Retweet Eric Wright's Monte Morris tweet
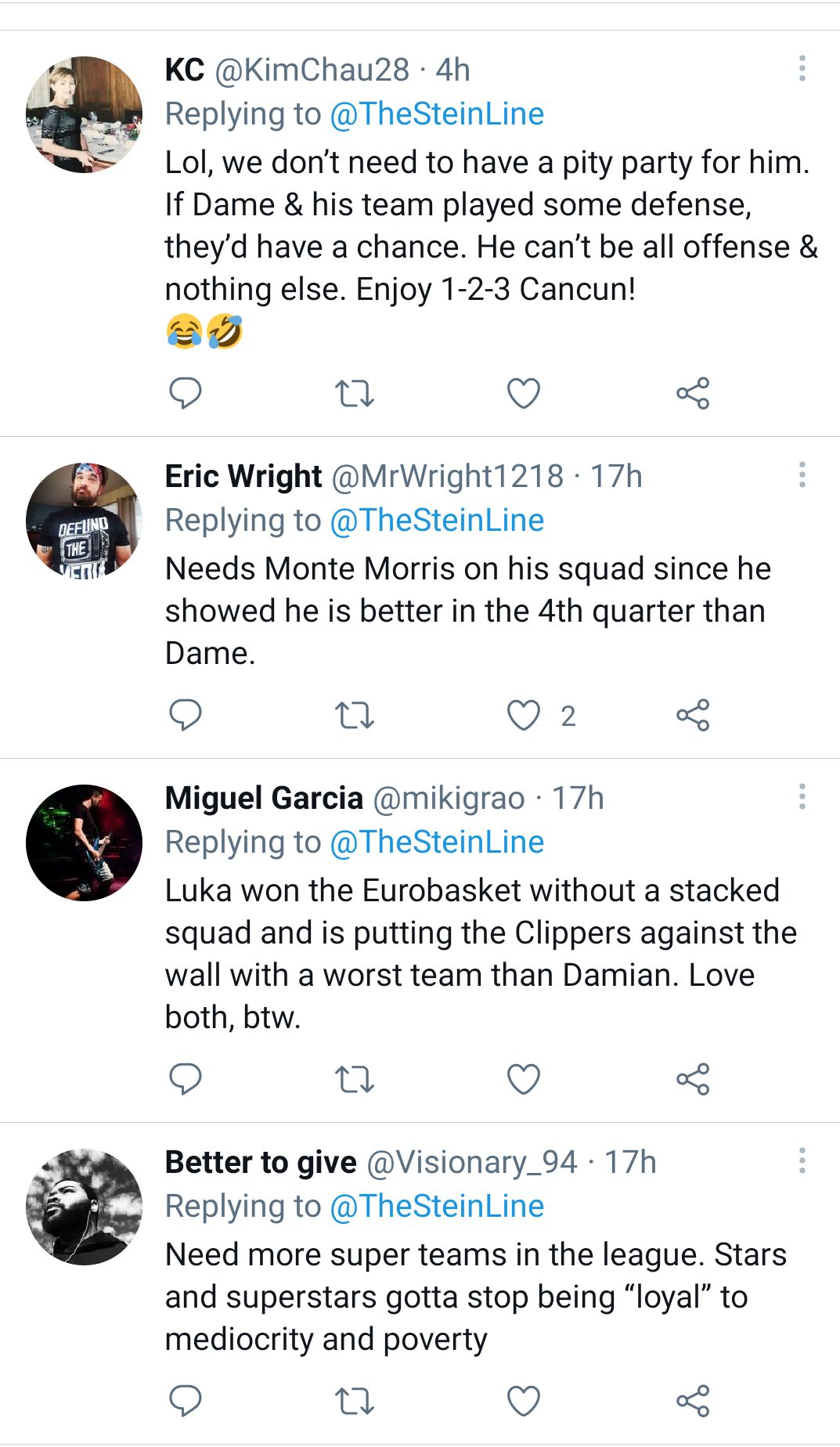 (x=355, y=715)
